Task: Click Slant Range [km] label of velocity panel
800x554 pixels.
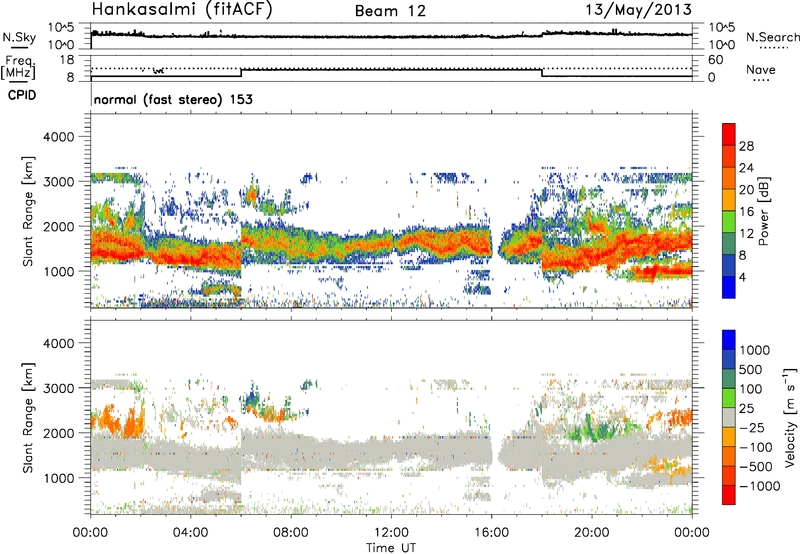Action: [28, 417]
